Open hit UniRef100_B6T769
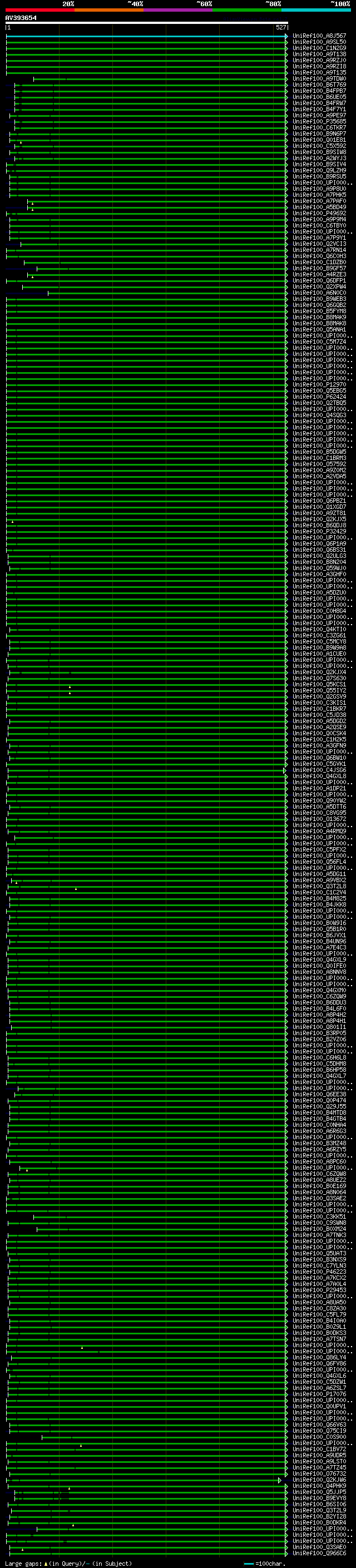The width and height of the screenshot is (356, 1568). (x=319, y=85)
